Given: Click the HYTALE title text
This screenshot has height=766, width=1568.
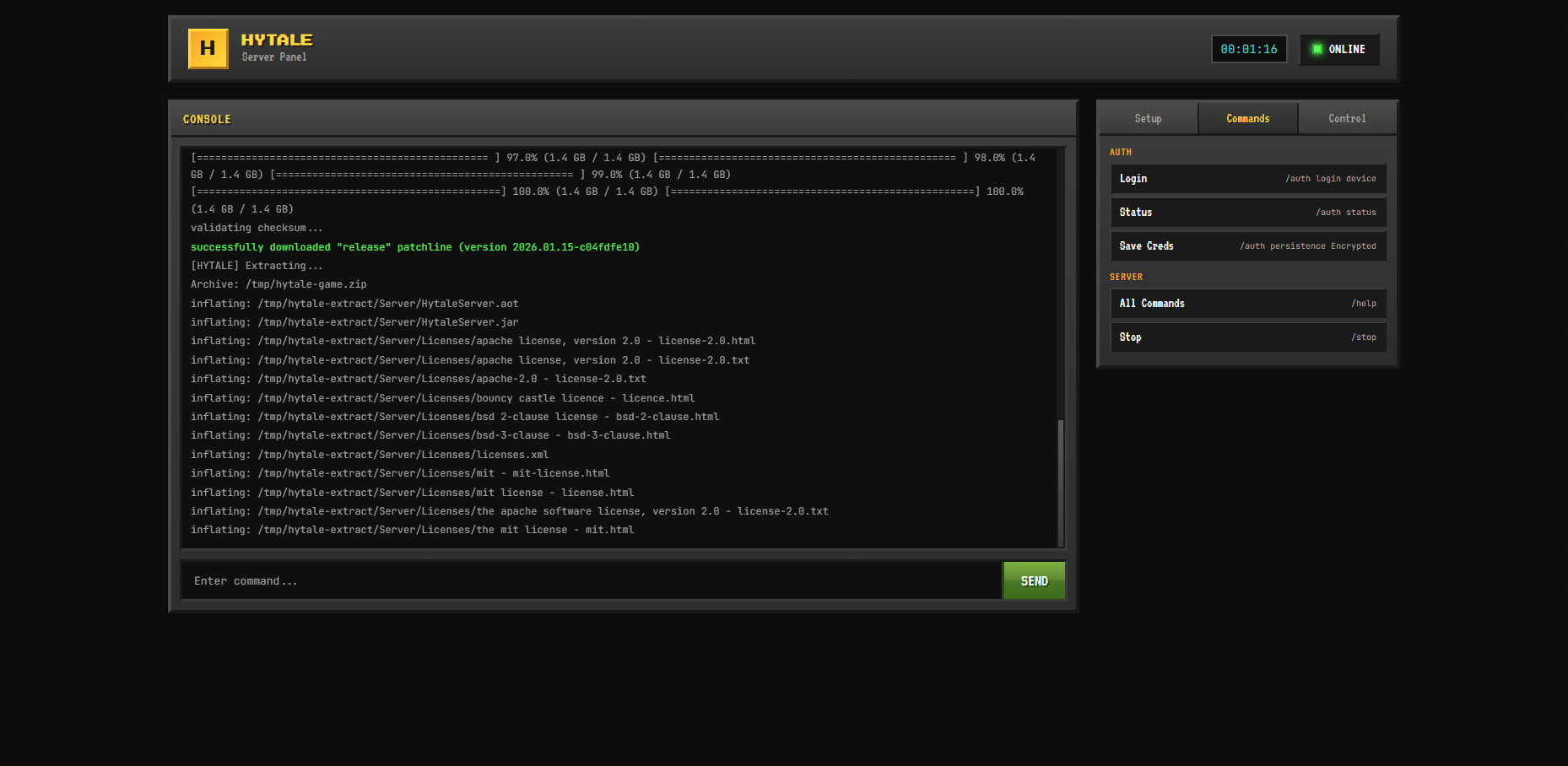Looking at the screenshot, I should [x=276, y=40].
